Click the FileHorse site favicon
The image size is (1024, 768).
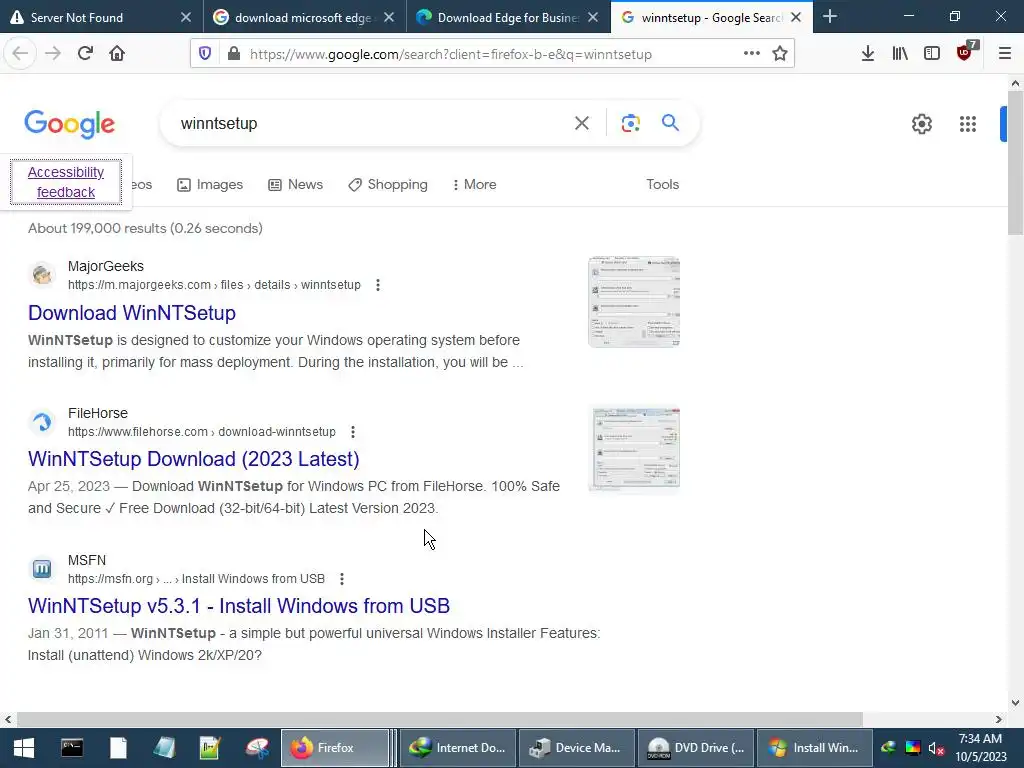(x=42, y=422)
